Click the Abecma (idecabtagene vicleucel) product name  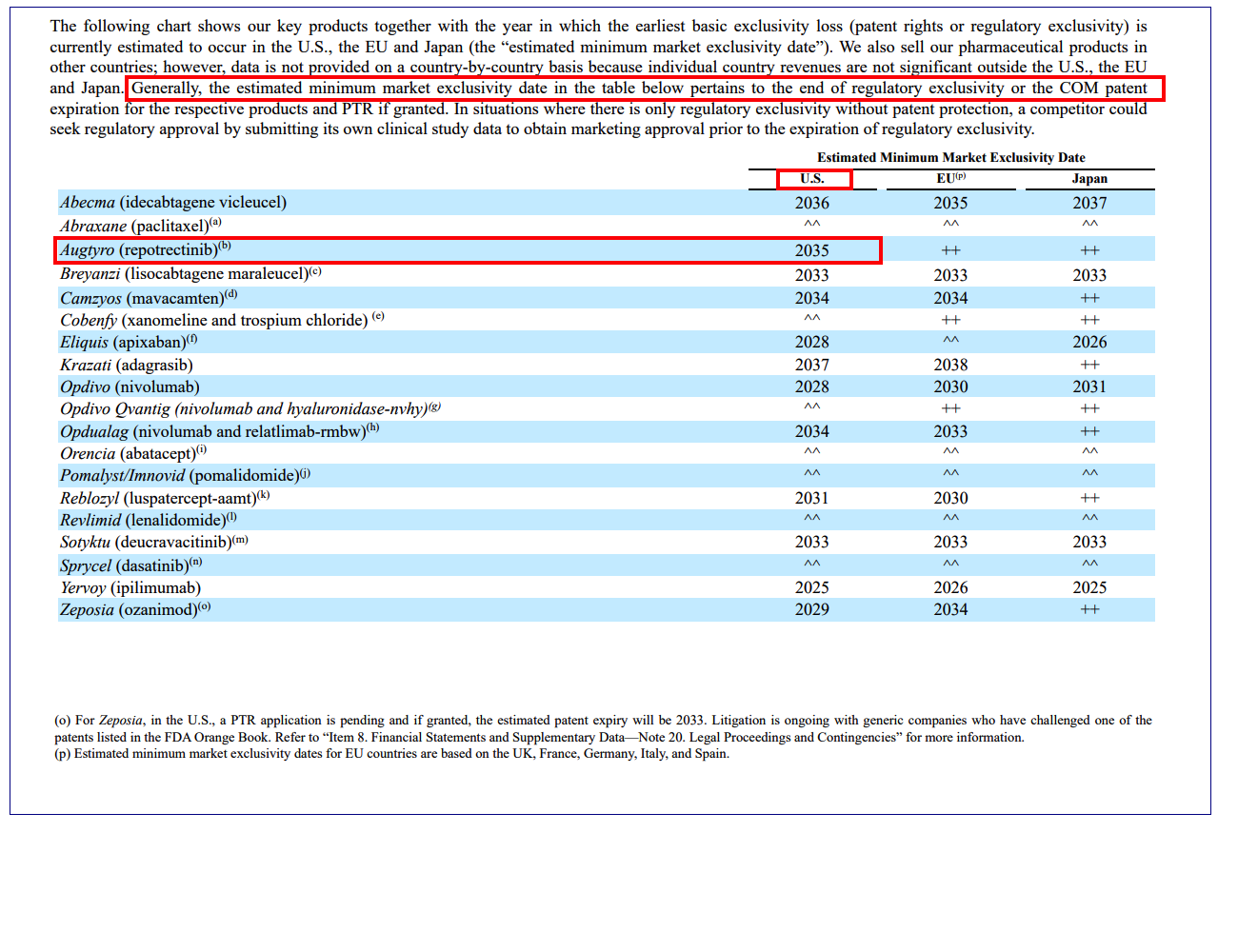(172, 203)
